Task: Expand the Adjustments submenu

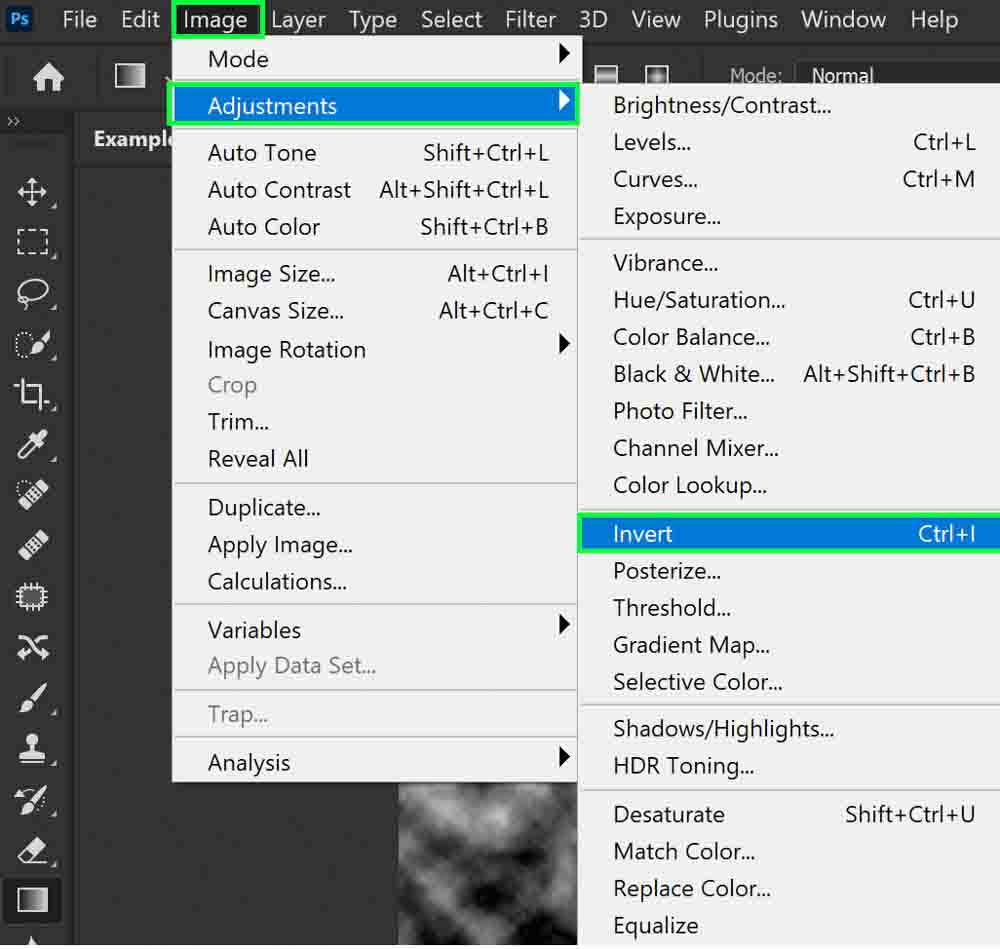Action: click(x=376, y=105)
